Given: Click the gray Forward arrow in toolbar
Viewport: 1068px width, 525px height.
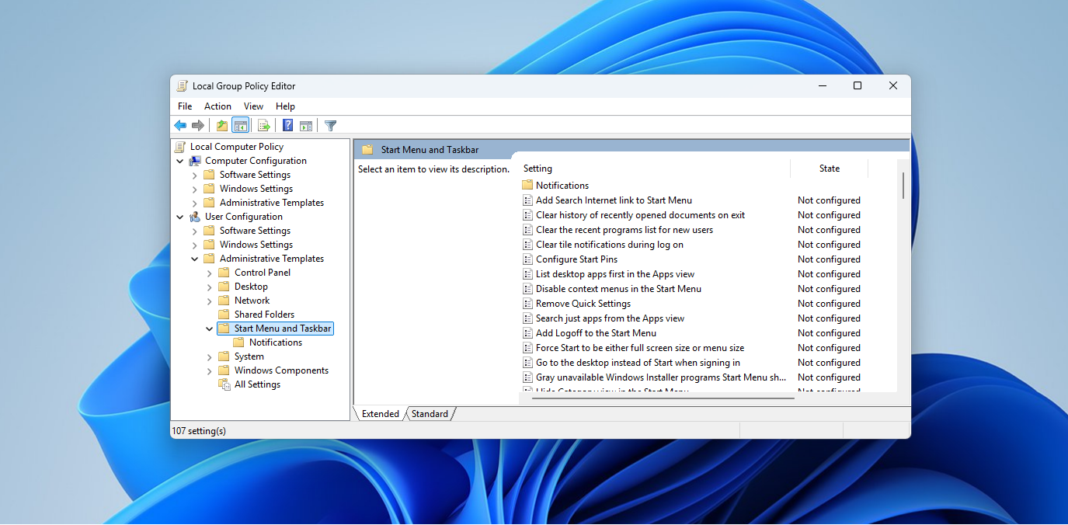Looking at the screenshot, I should click(x=198, y=125).
